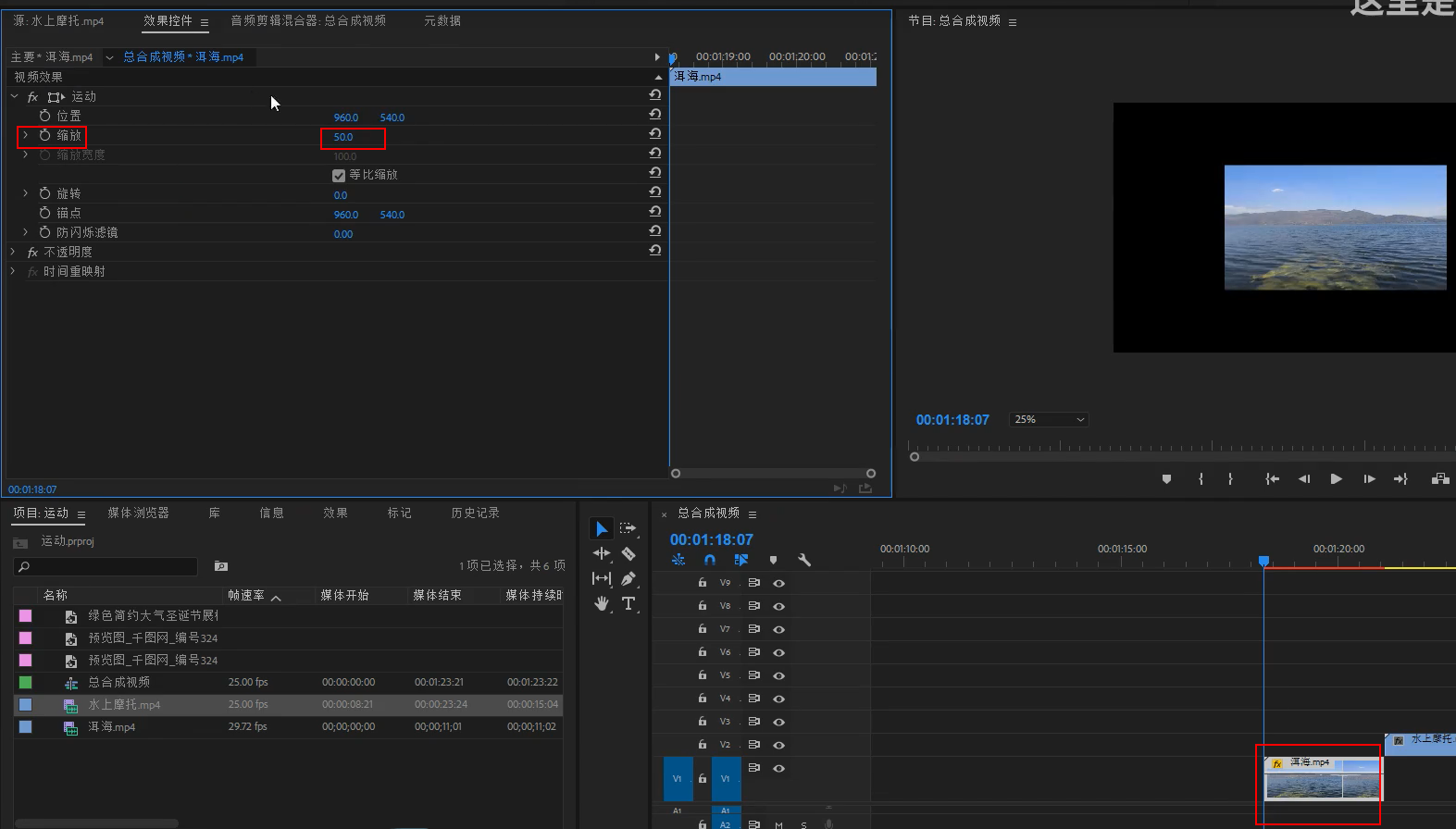The height and width of the screenshot is (829, 1456).
Task: Sort project items by 名称 column
Action: point(56,595)
